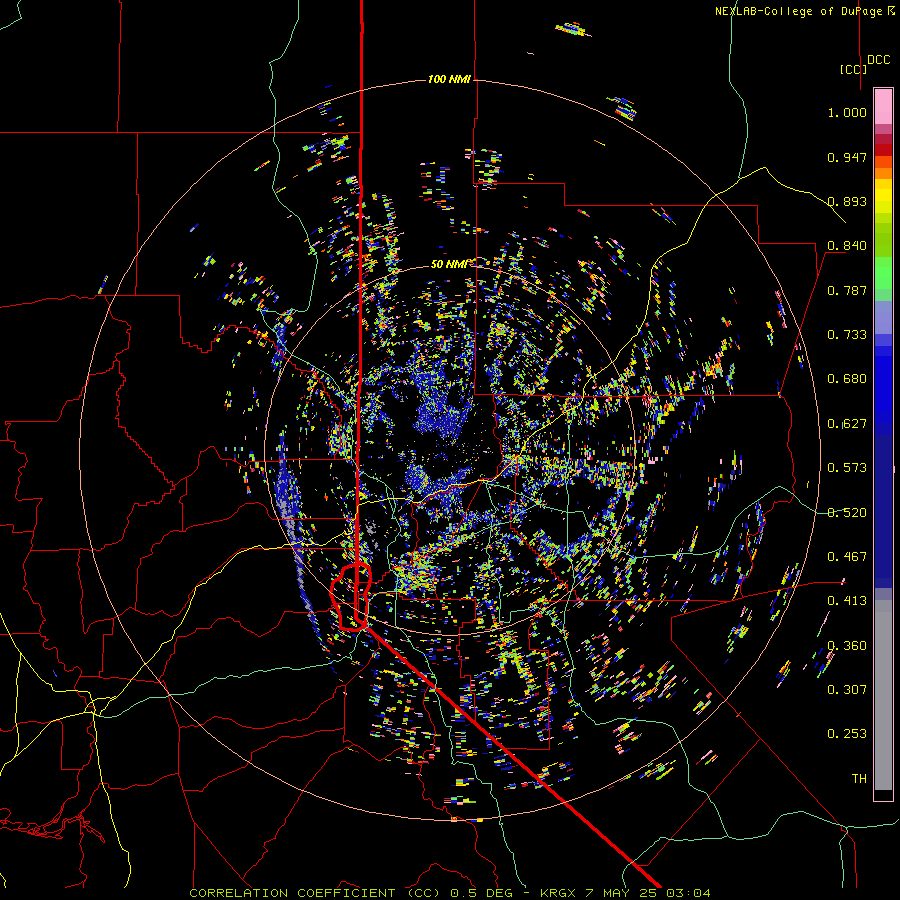
Task: Select the 0.413 legend value
Action: (847, 601)
